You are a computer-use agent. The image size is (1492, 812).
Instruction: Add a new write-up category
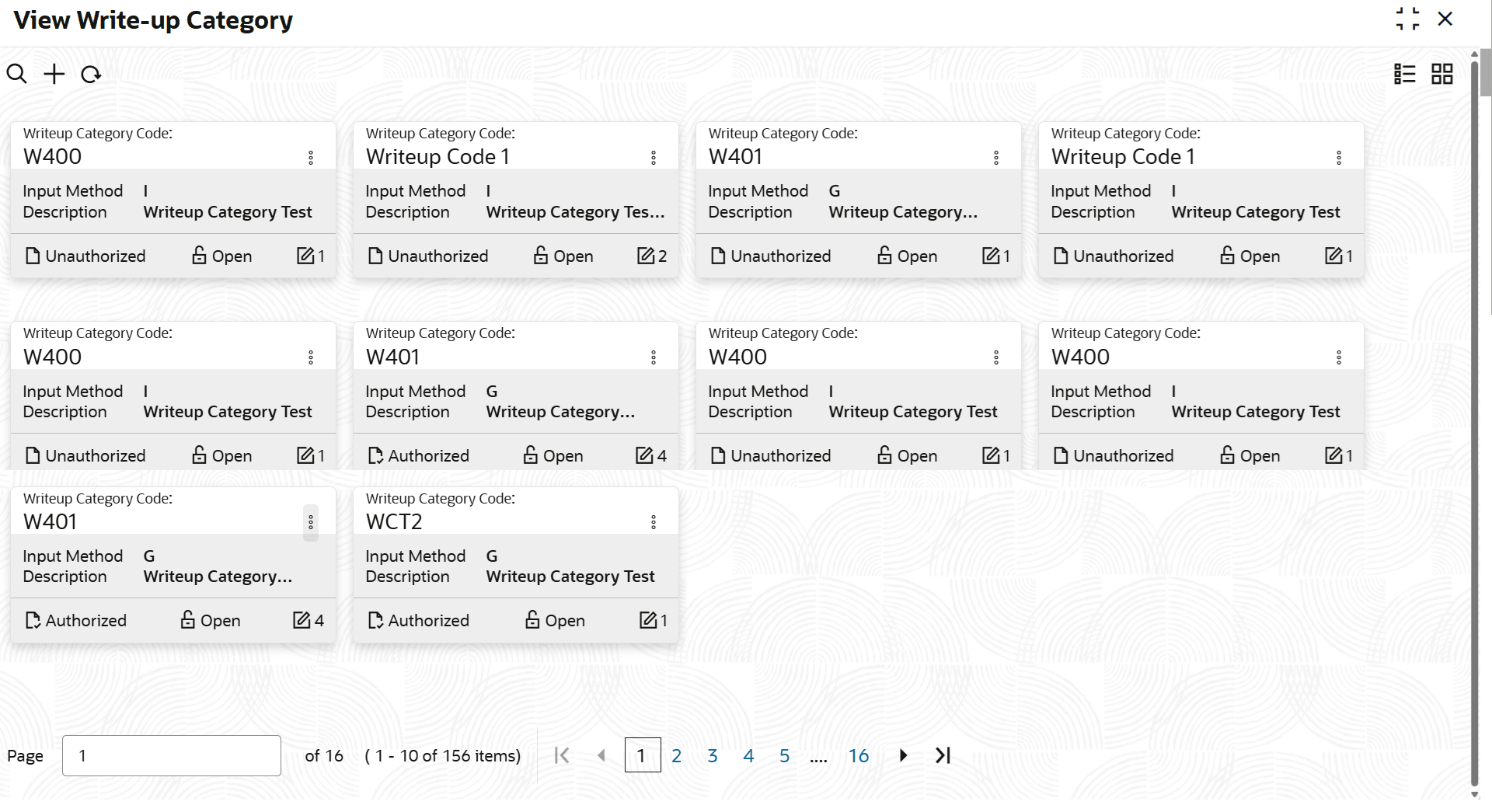click(54, 74)
